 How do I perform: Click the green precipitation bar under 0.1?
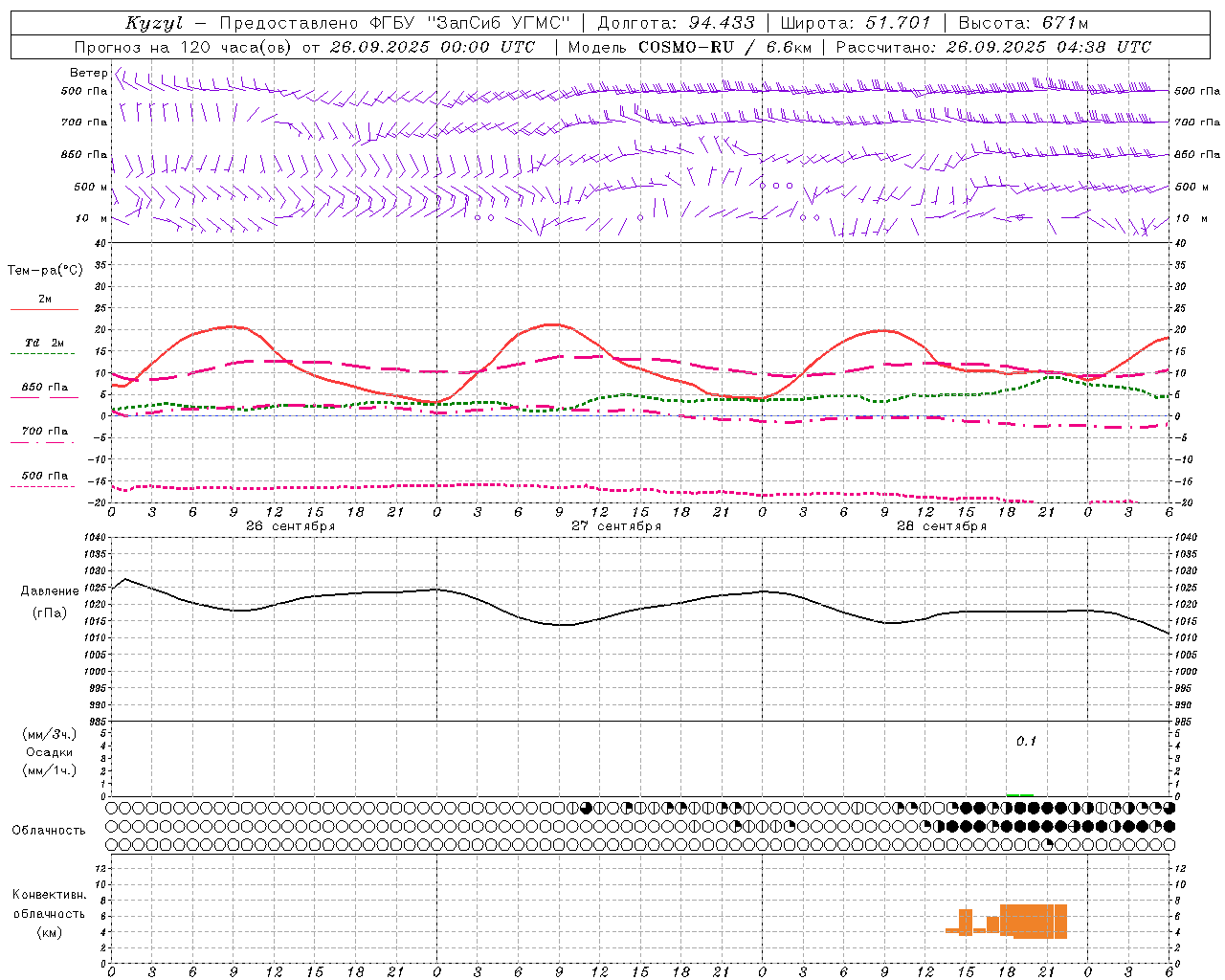(x=1020, y=794)
